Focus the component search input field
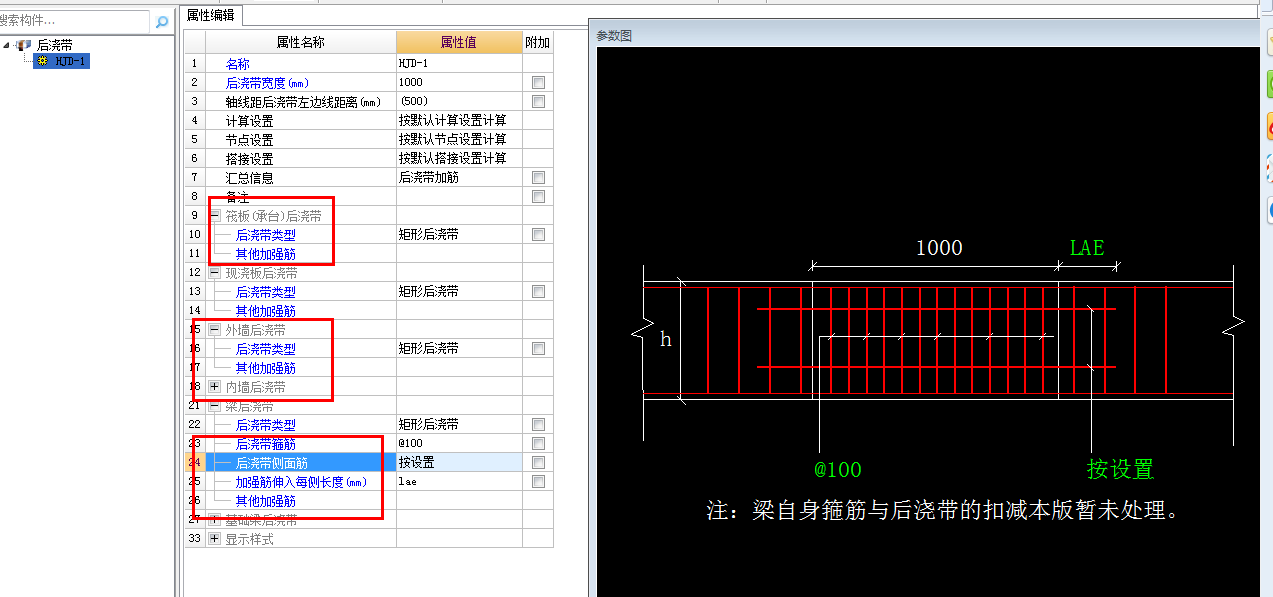This screenshot has height=597, width=1273. click(75, 21)
